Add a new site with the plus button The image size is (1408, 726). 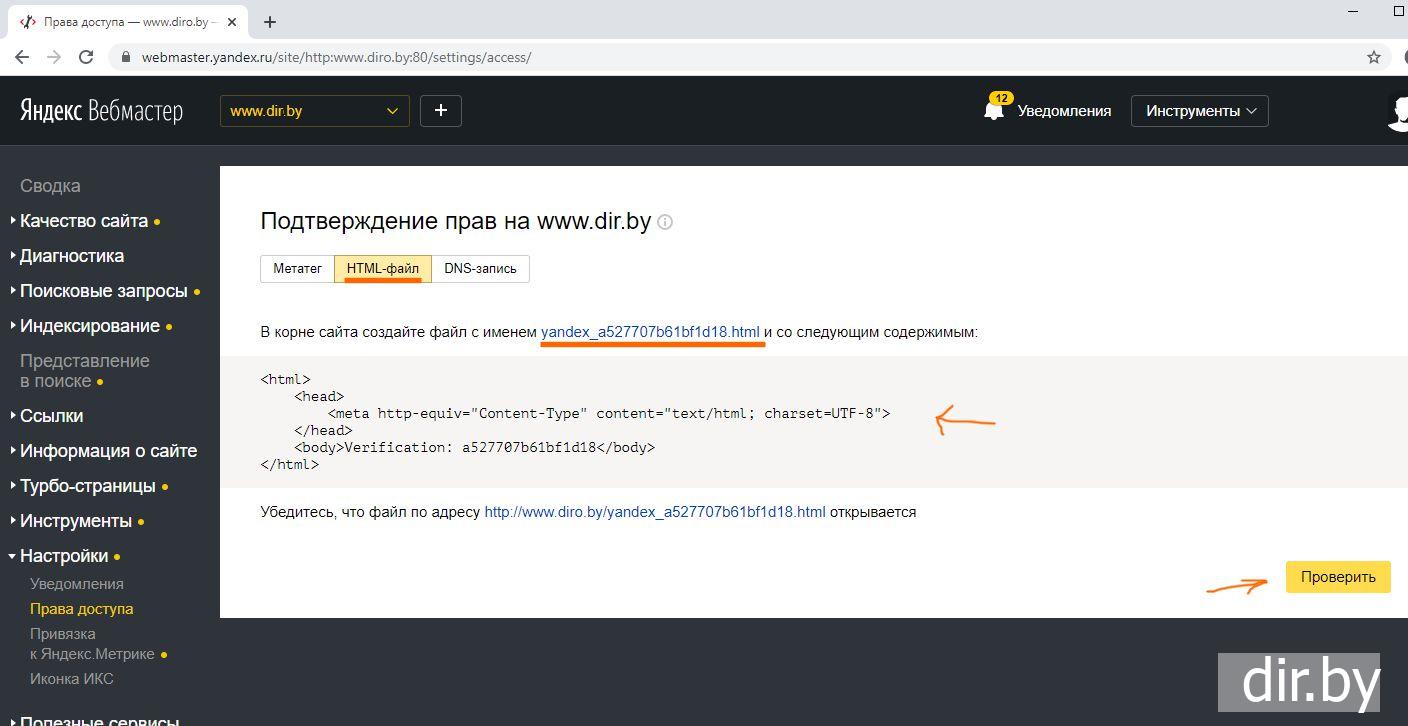441,111
